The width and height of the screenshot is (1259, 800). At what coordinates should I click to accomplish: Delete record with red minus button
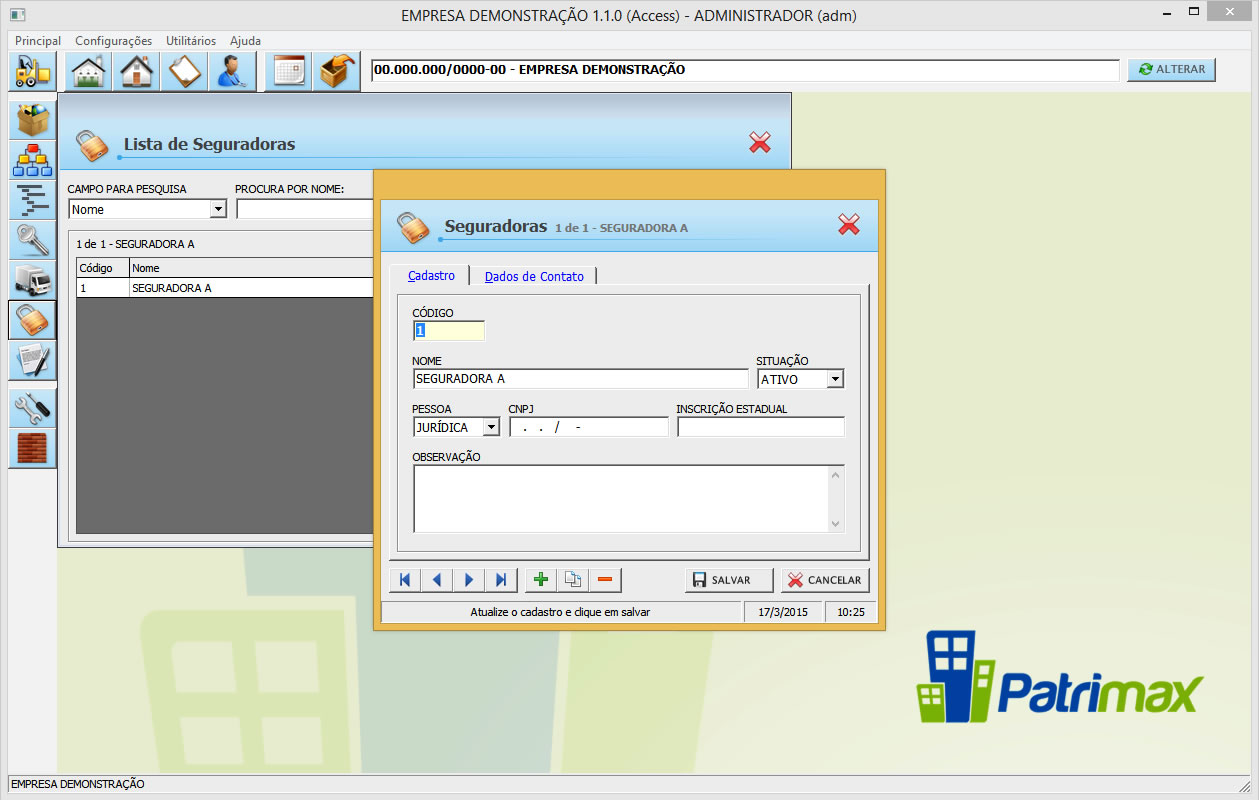click(605, 580)
